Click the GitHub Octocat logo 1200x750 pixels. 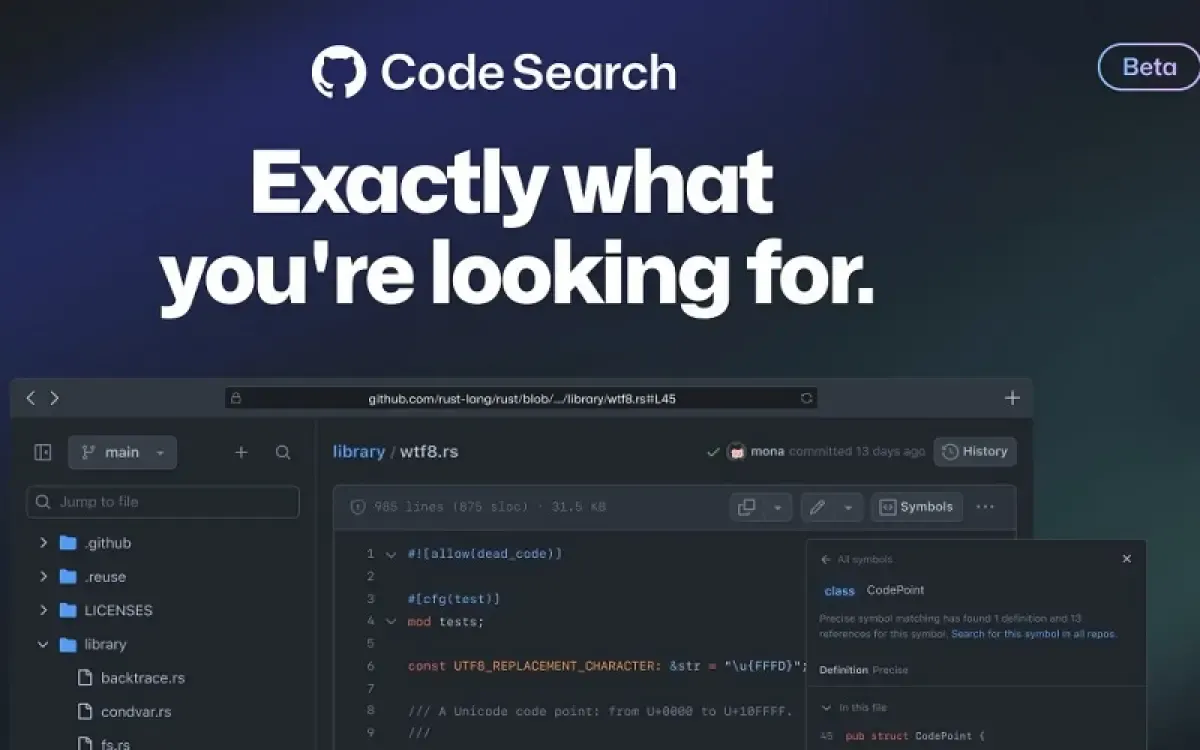pos(339,72)
